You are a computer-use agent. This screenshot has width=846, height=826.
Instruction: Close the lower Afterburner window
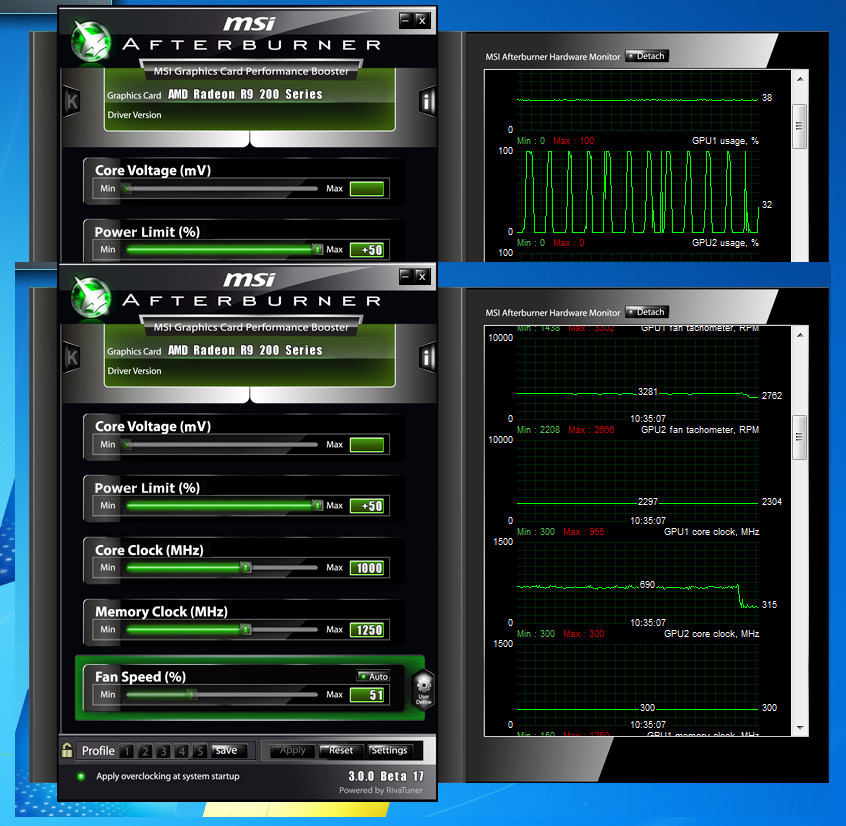[x=422, y=276]
